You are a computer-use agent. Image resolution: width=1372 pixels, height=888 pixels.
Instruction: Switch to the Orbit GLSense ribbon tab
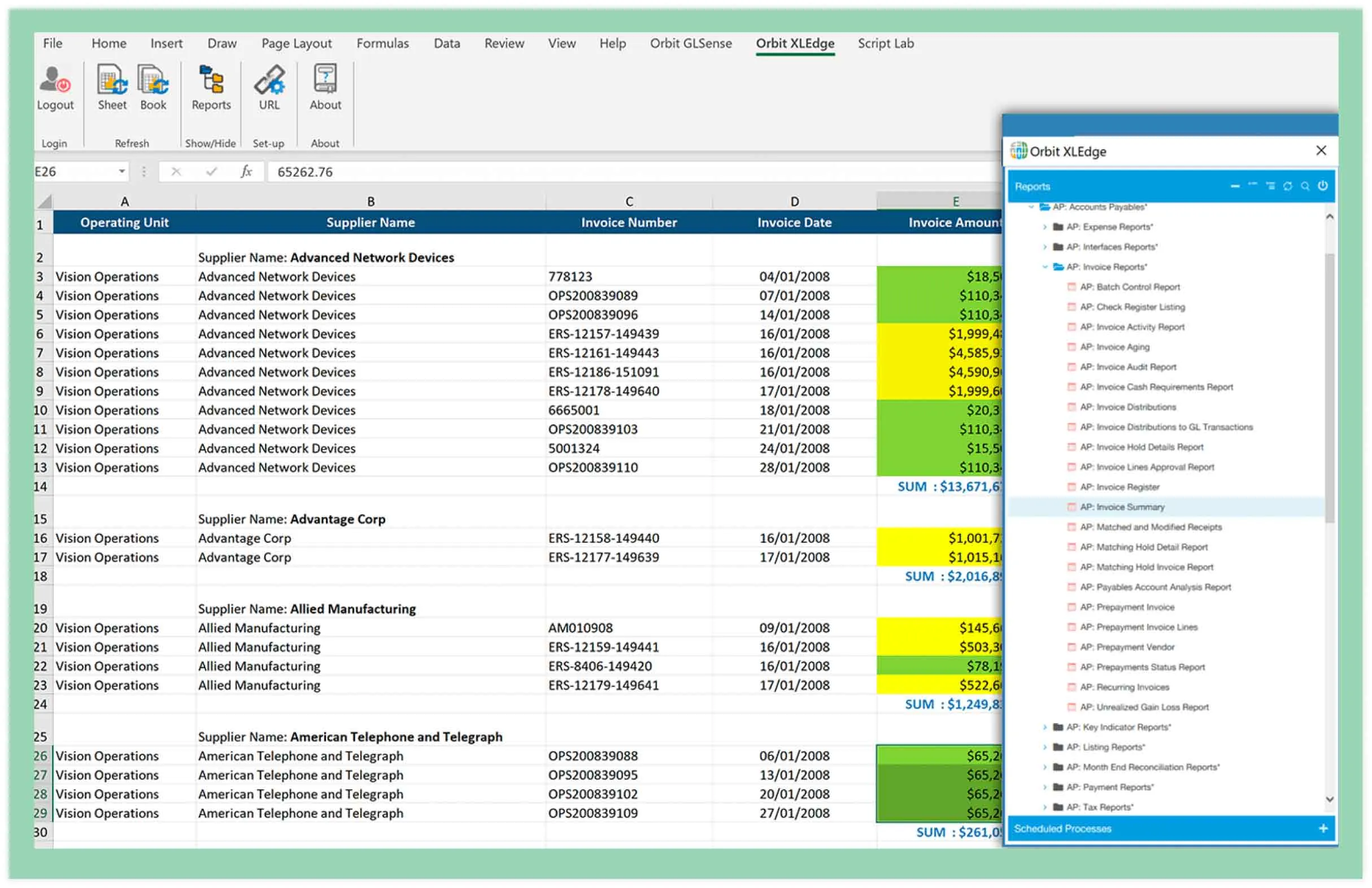[691, 43]
